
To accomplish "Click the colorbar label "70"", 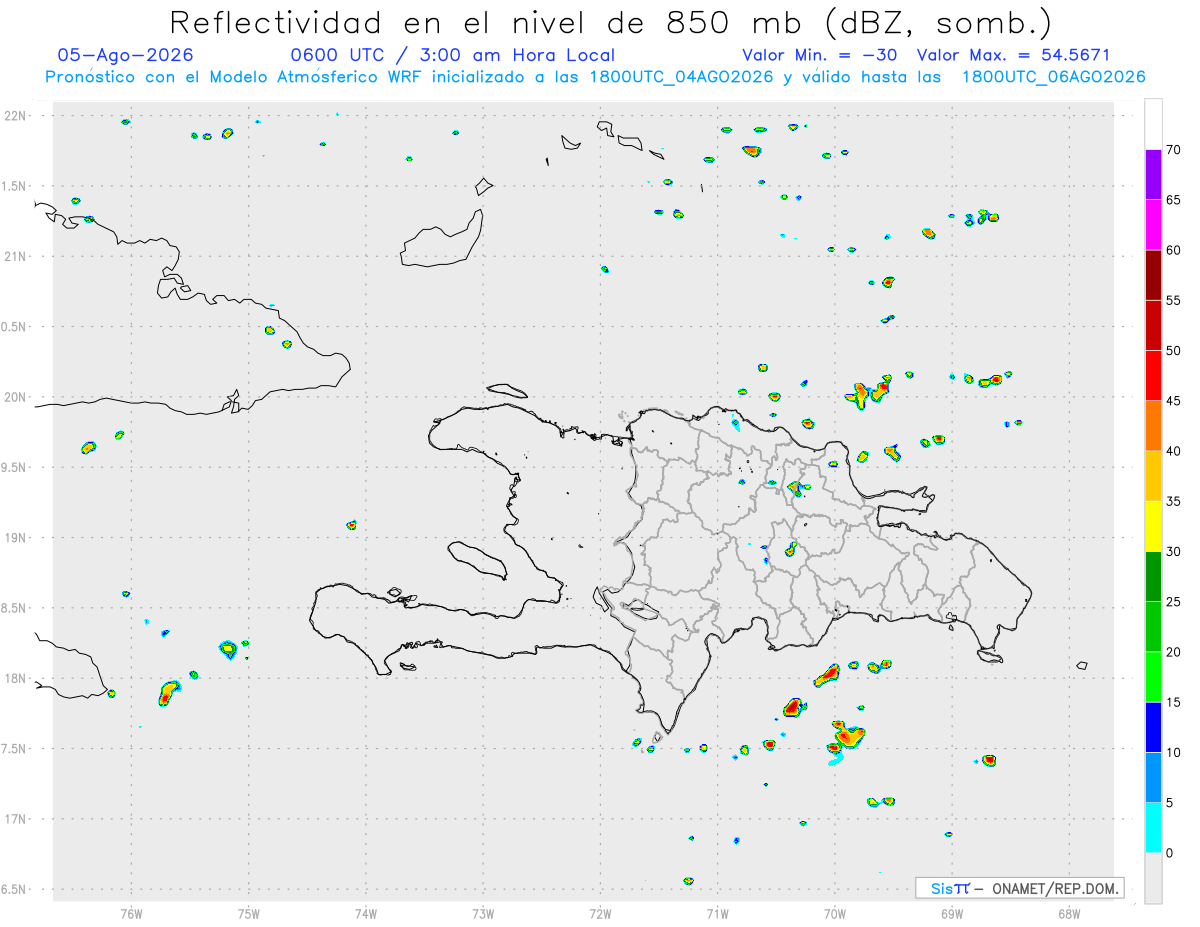I will pyautogui.click(x=1173, y=150).
